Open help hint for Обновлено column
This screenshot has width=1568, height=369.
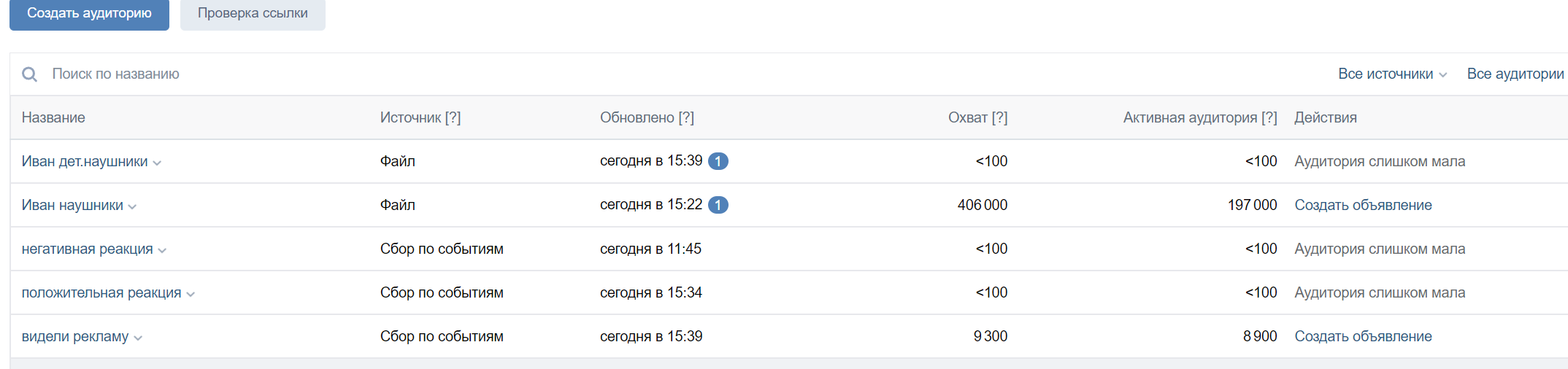(686, 117)
